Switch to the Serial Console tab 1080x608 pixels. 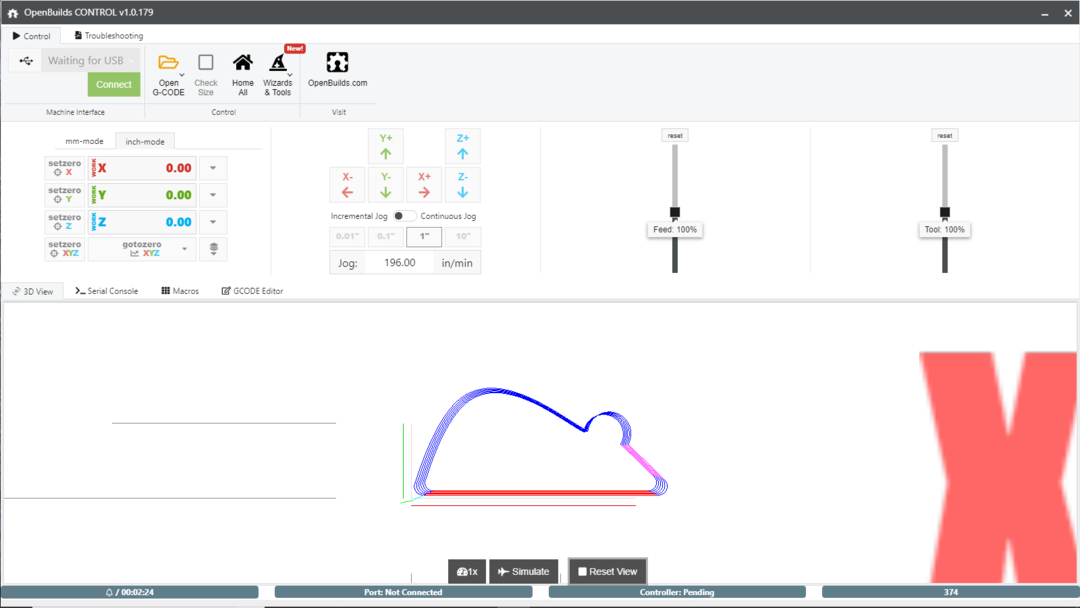click(107, 291)
